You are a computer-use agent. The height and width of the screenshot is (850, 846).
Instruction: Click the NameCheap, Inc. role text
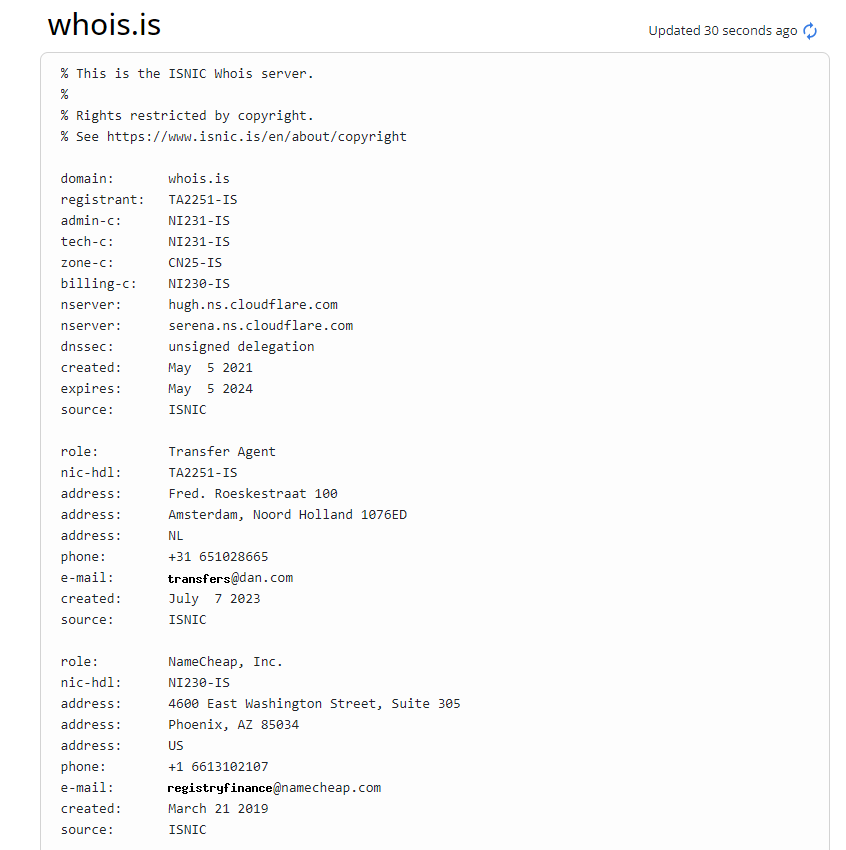click(x=225, y=662)
